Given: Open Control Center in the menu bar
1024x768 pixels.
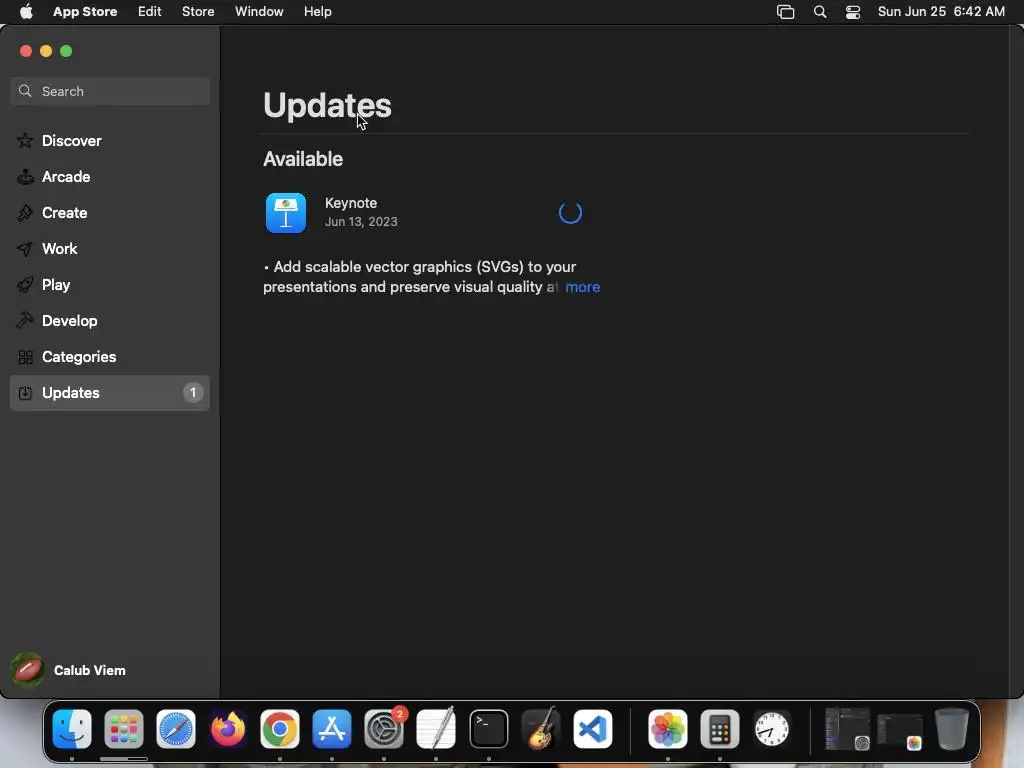Looking at the screenshot, I should [852, 12].
